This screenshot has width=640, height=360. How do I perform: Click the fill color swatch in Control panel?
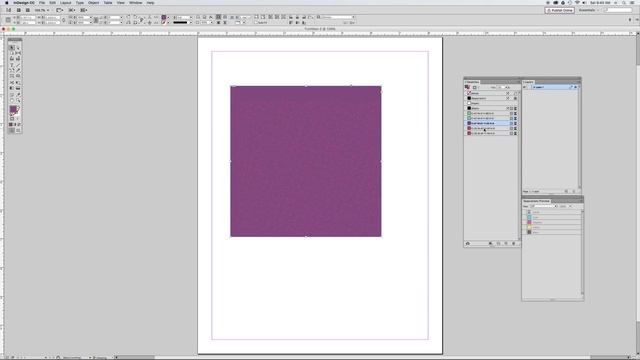(164, 17)
